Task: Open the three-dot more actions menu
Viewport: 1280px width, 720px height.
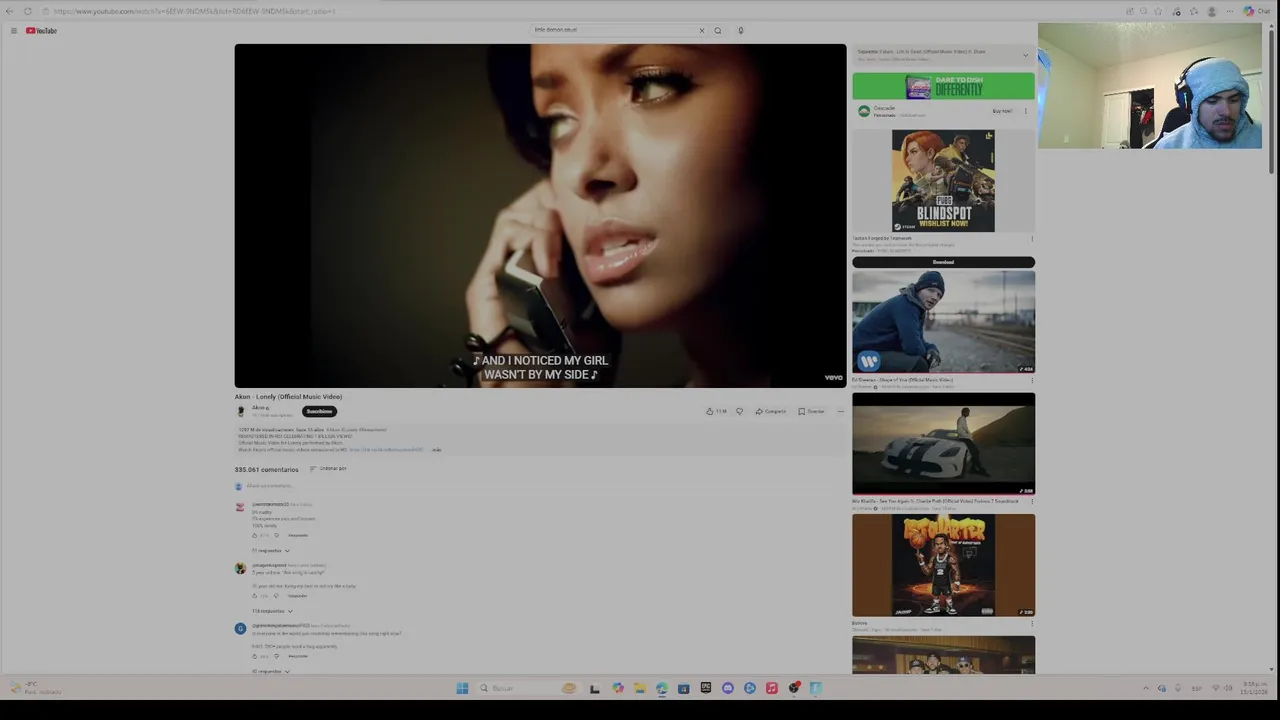Action: point(840,411)
